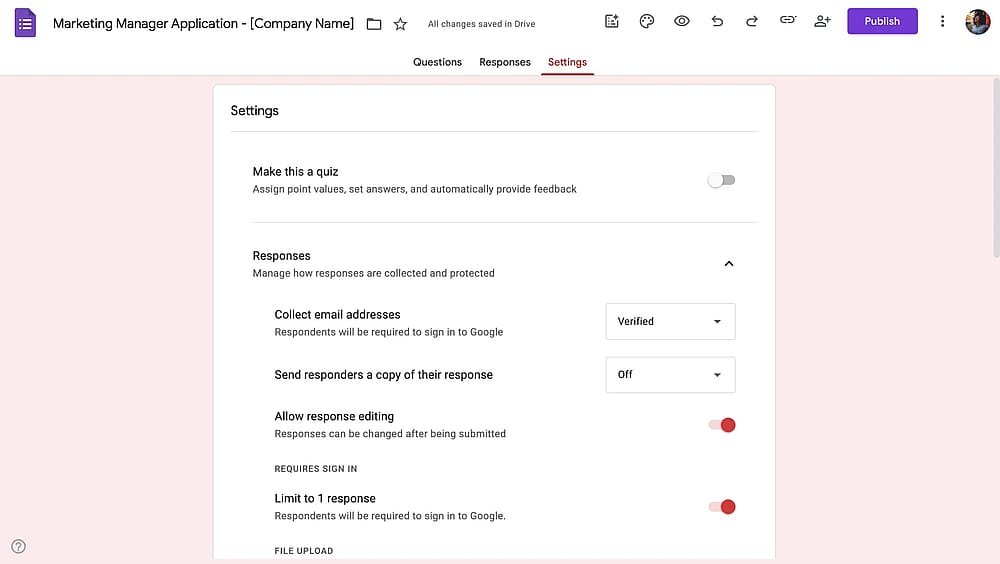Image resolution: width=1000 pixels, height=564 pixels.
Task: Click the Move to folder icon
Action: pos(374,24)
